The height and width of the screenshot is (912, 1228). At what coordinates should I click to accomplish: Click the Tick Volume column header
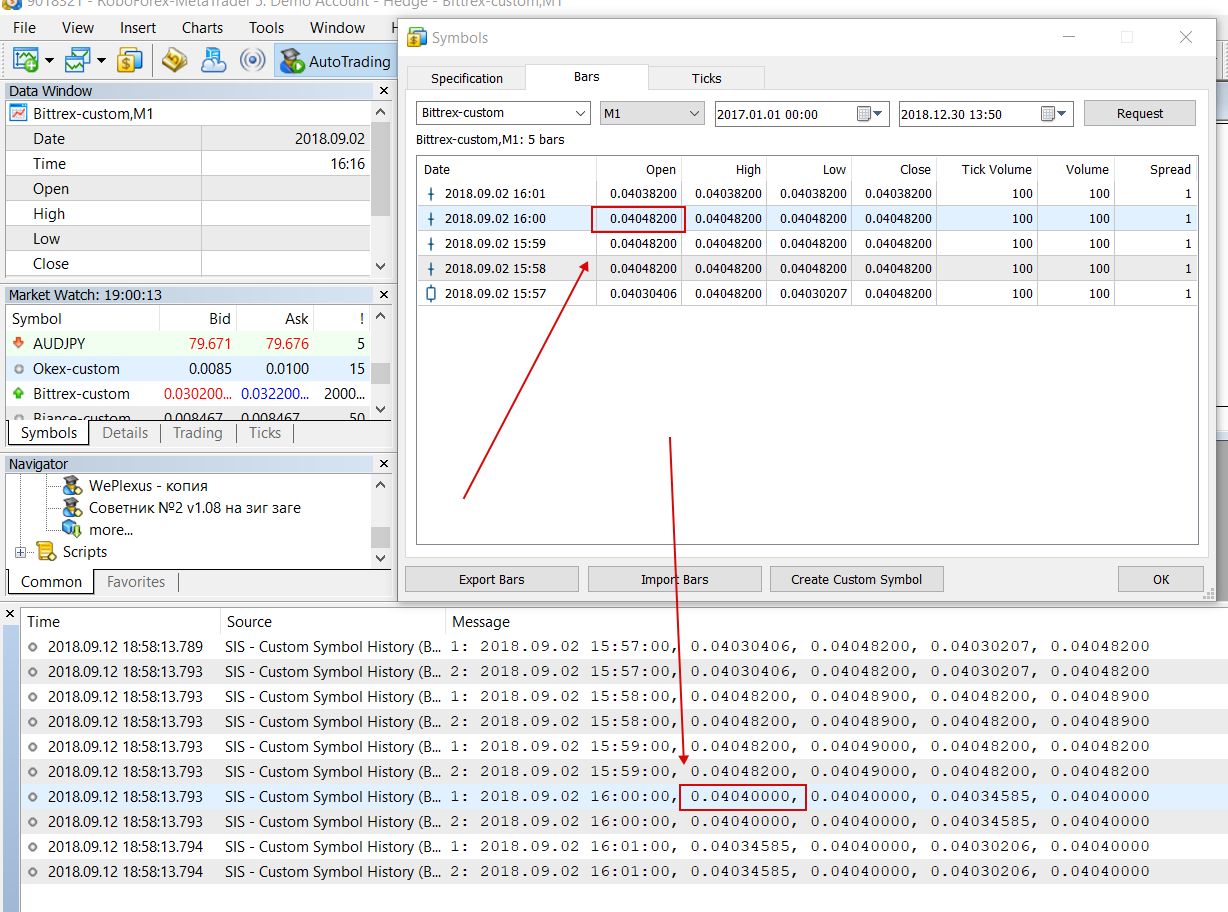point(989,169)
